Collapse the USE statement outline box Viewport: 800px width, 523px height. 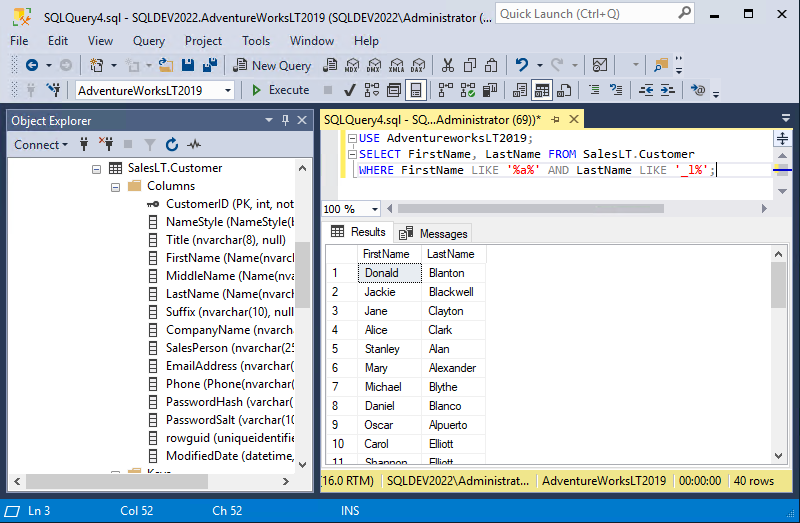[x=352, y=138]
